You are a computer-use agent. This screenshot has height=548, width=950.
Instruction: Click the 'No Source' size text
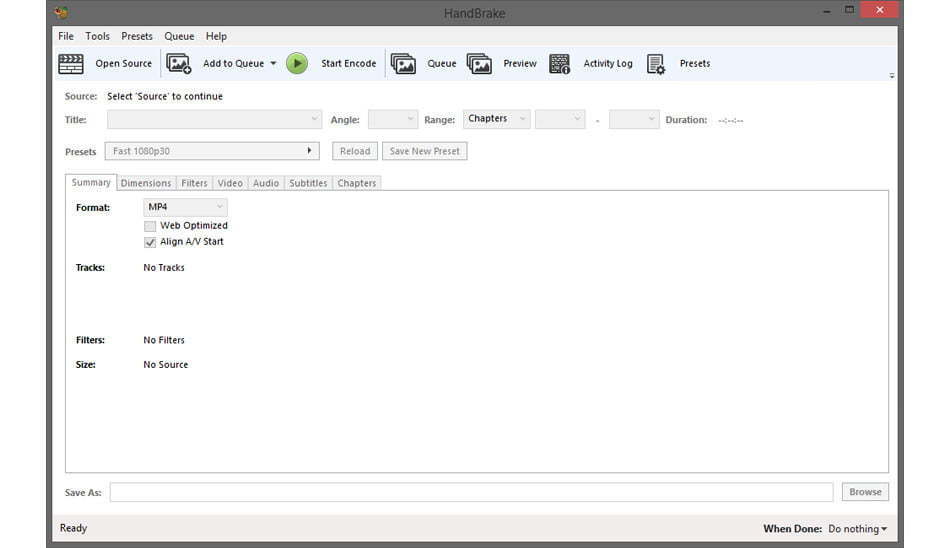(x=166, y=364)
